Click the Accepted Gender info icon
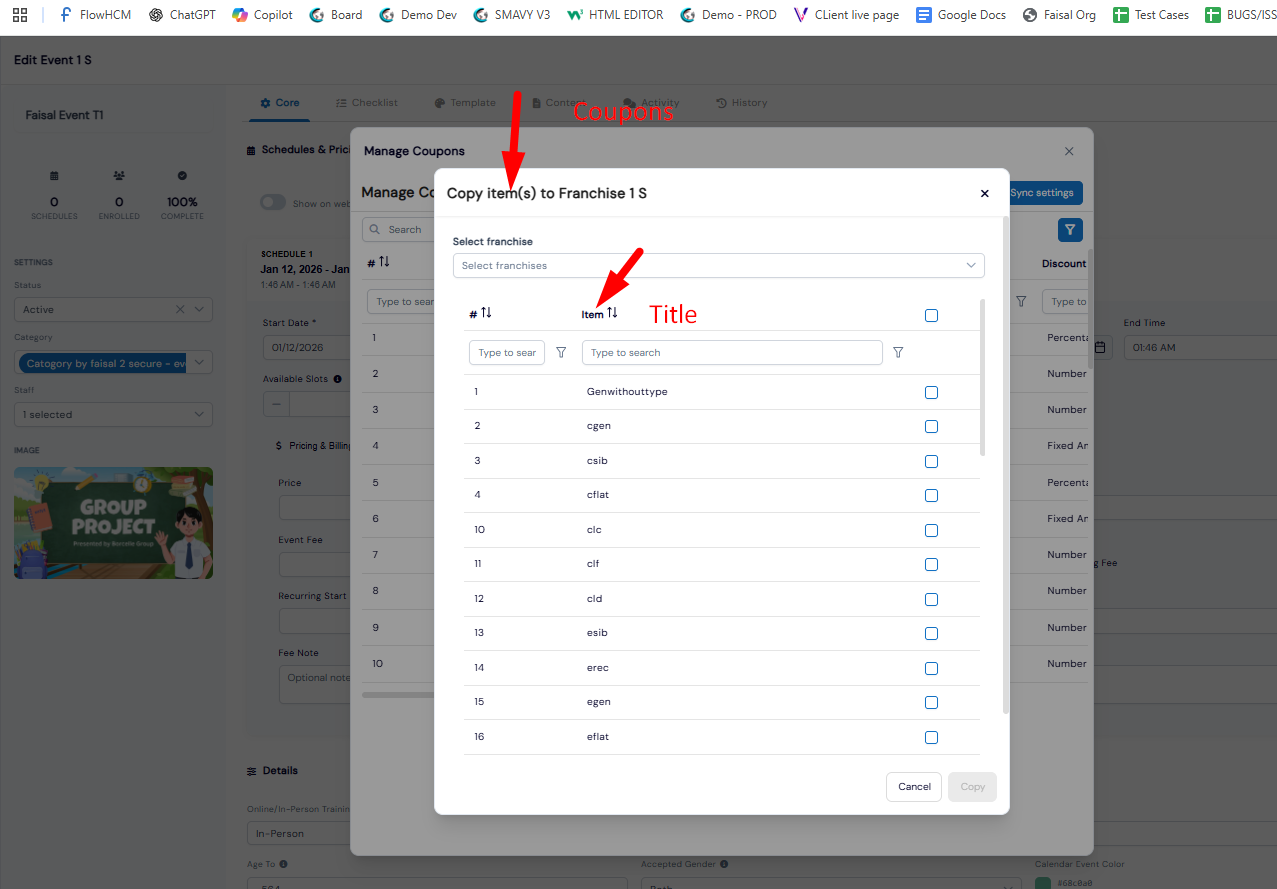This screenshot has height=889, width=1277. coord(724,864)
